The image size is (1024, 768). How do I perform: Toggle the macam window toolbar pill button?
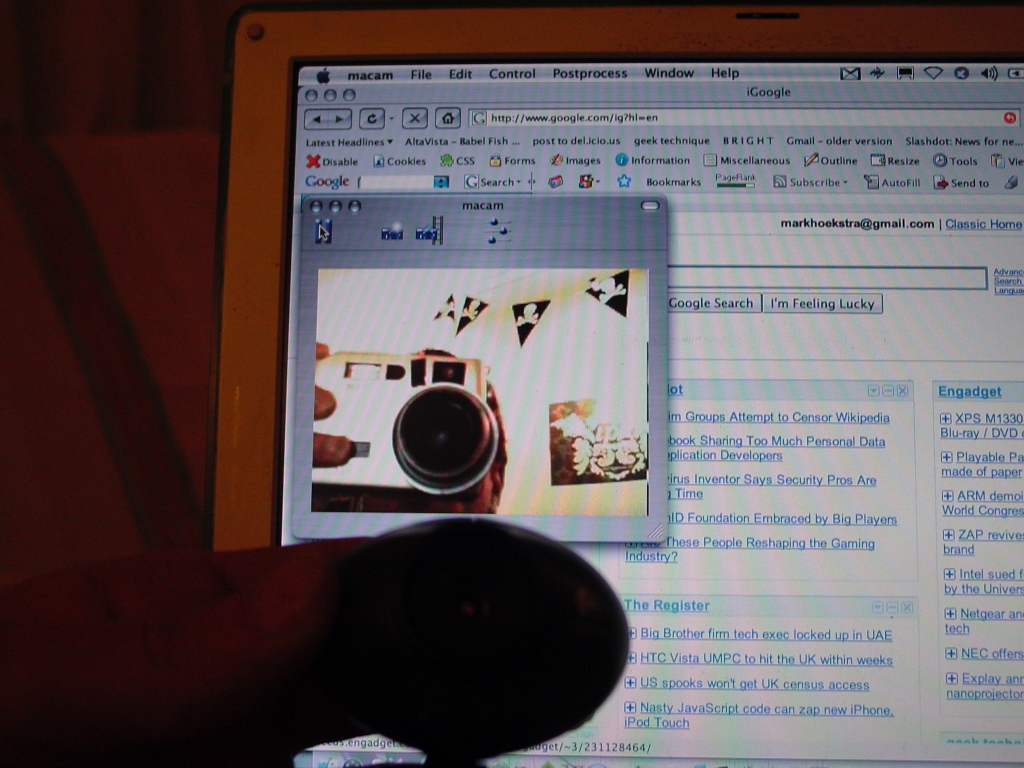[x=650, y=206]
